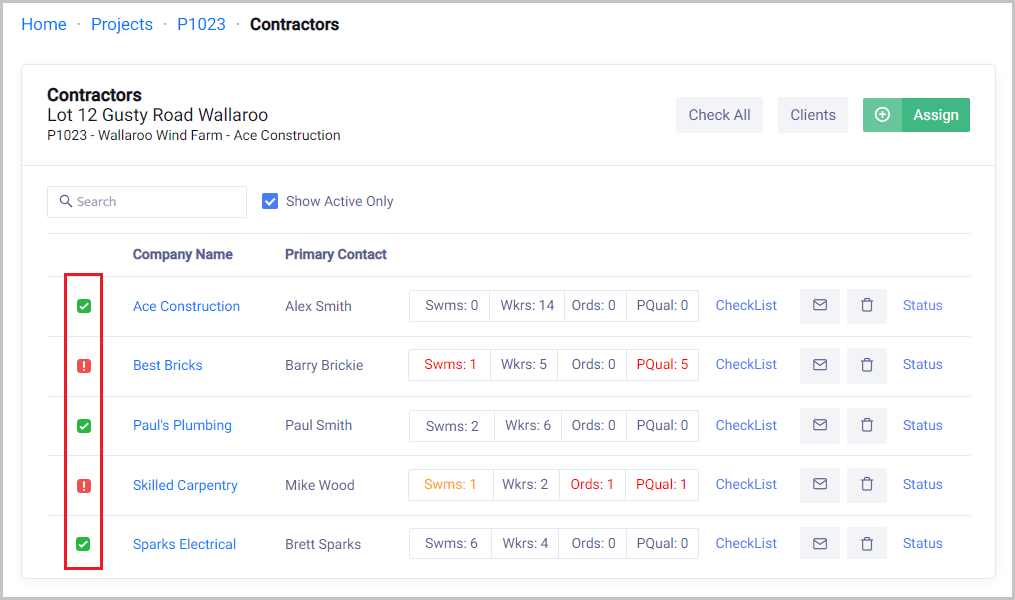Open the Clients button
The height and width of the screenshot is (600, 1015).
[x=813, y=115]
